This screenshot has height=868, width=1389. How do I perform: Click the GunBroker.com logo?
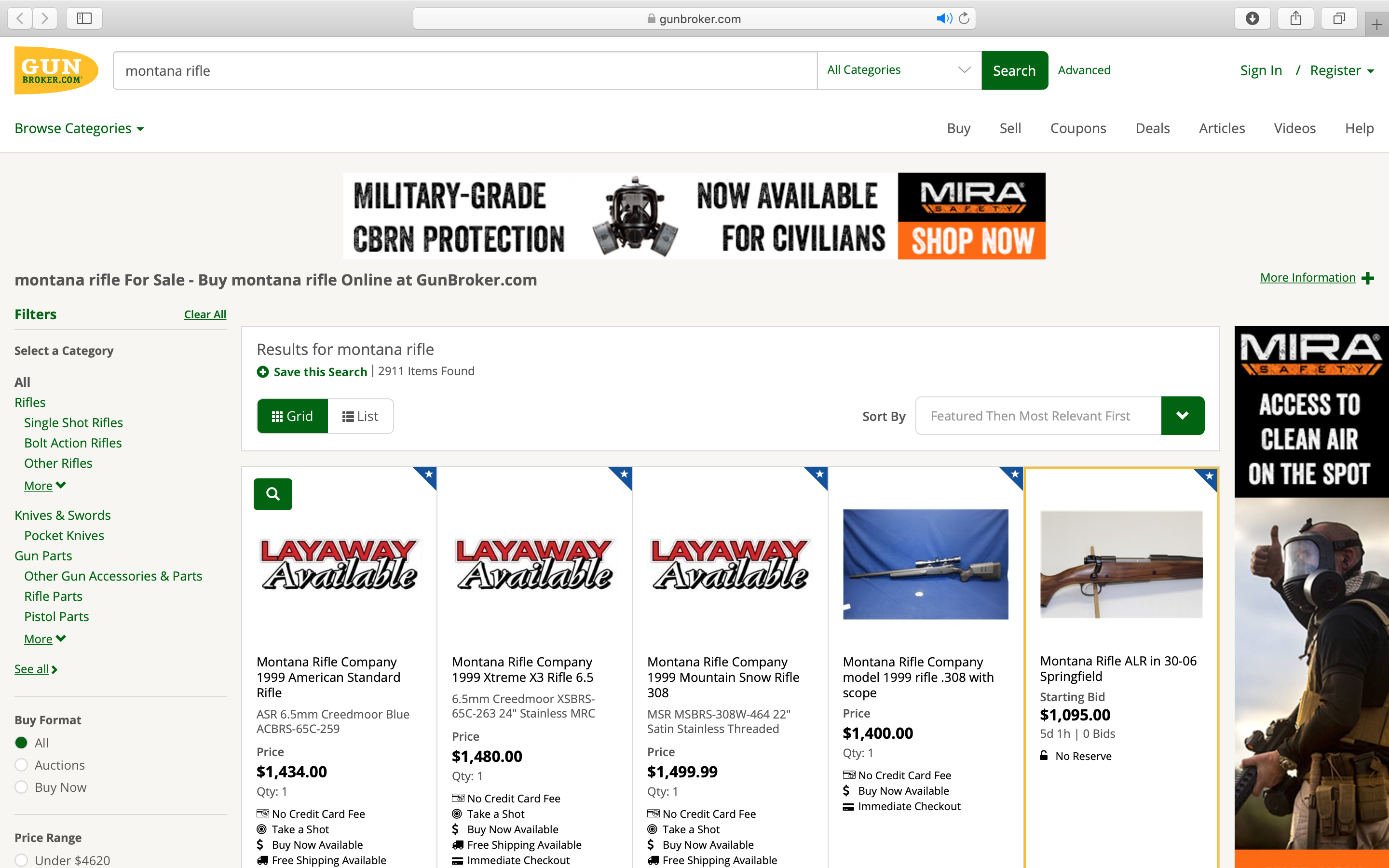[56, 70]
